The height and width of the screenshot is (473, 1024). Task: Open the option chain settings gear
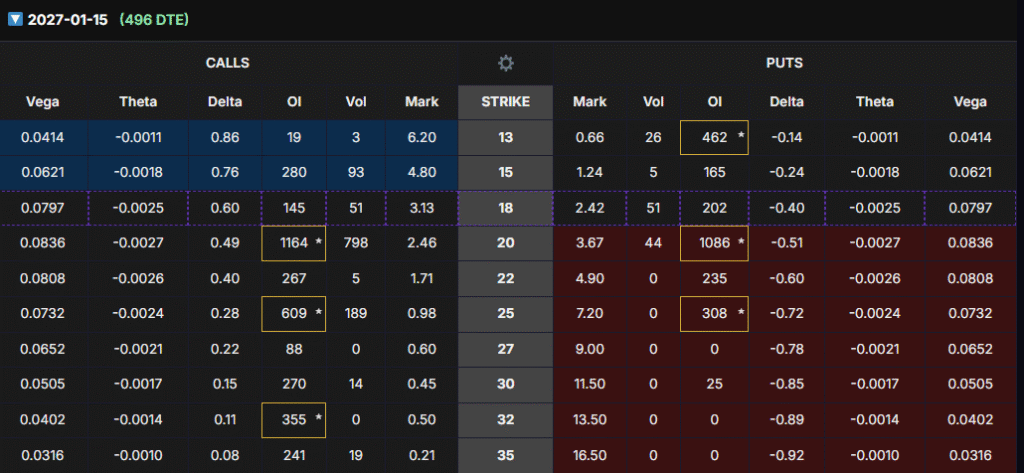point(506,63)
